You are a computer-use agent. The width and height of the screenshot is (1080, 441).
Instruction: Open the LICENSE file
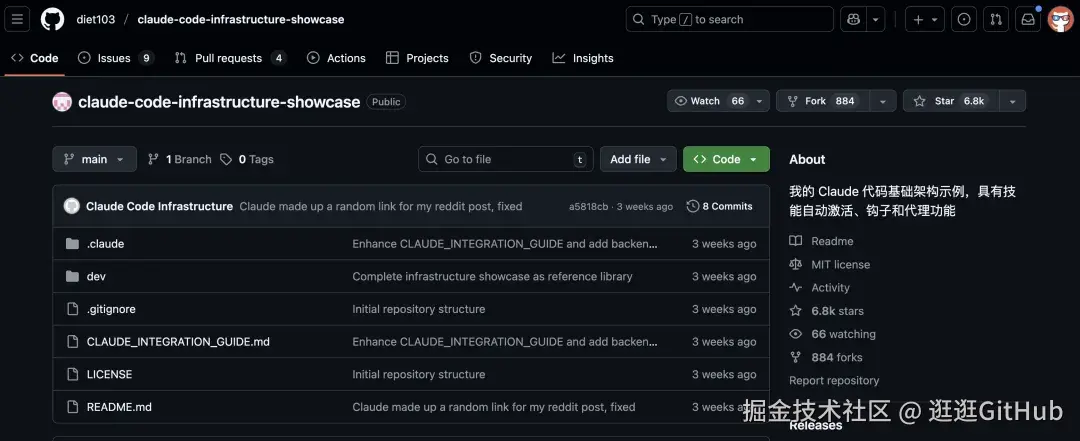110,374
